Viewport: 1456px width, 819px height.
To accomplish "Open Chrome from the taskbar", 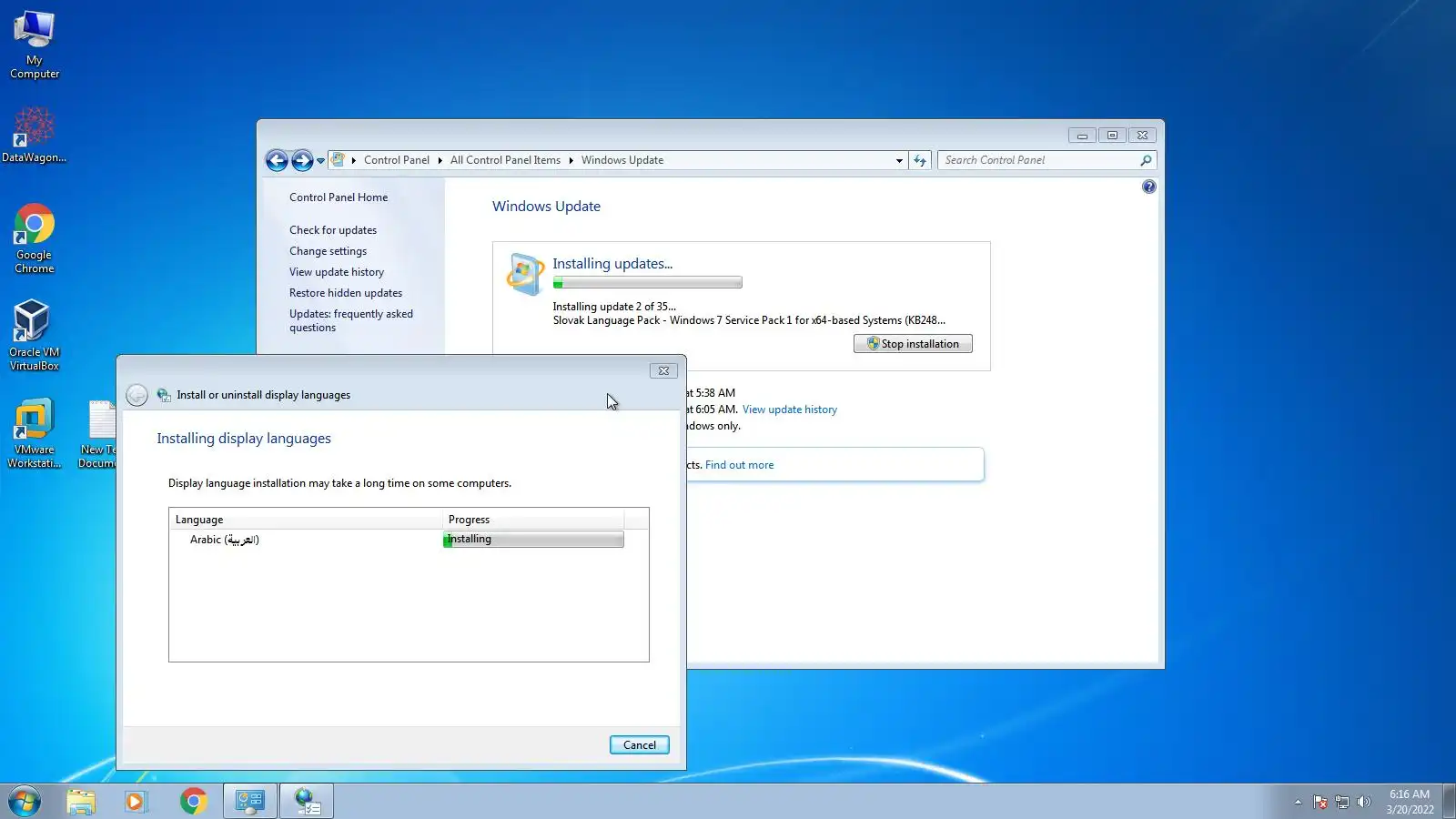I will pos(193,802).
